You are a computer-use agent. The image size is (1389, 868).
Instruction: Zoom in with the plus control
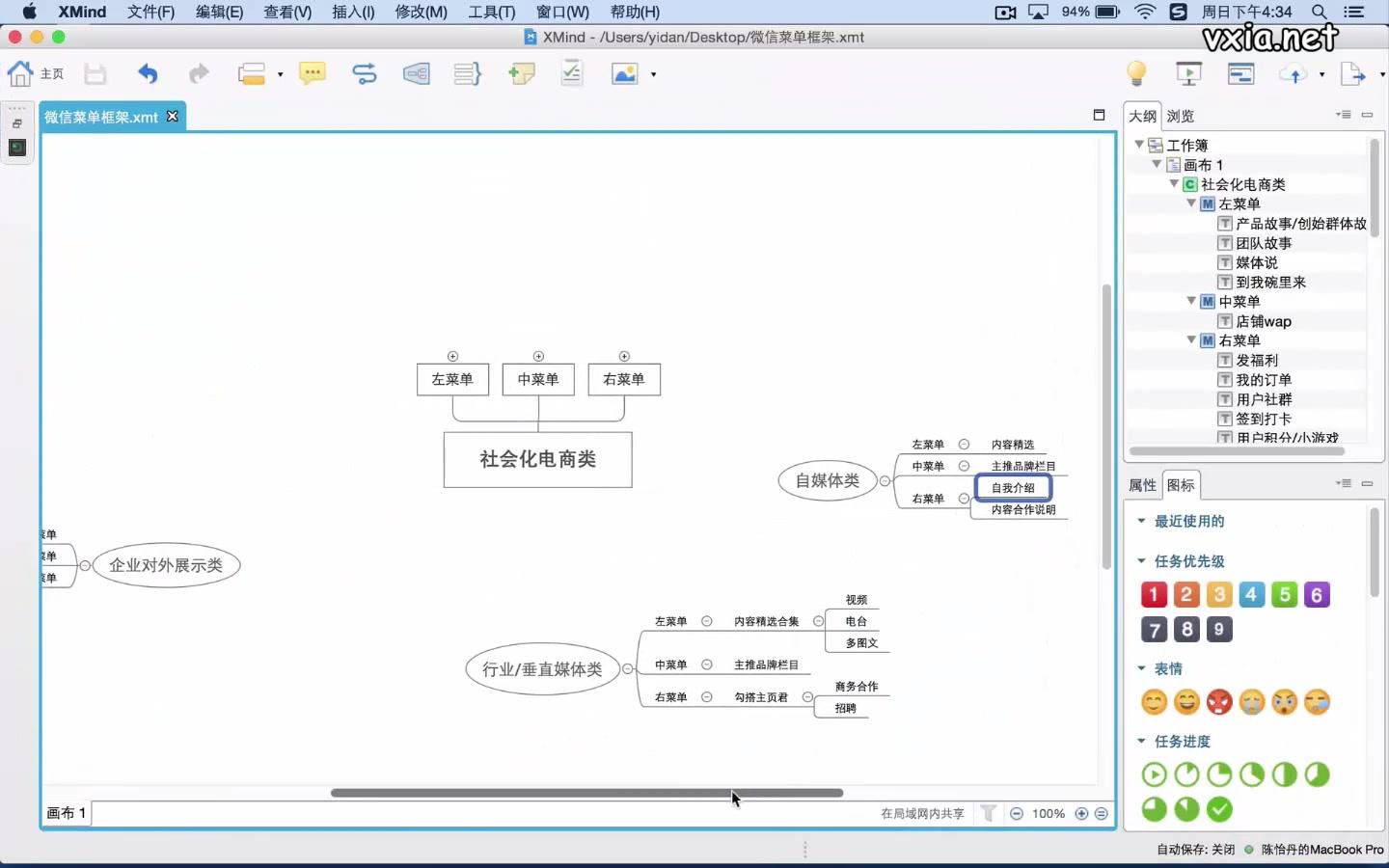coord(1081,814)
